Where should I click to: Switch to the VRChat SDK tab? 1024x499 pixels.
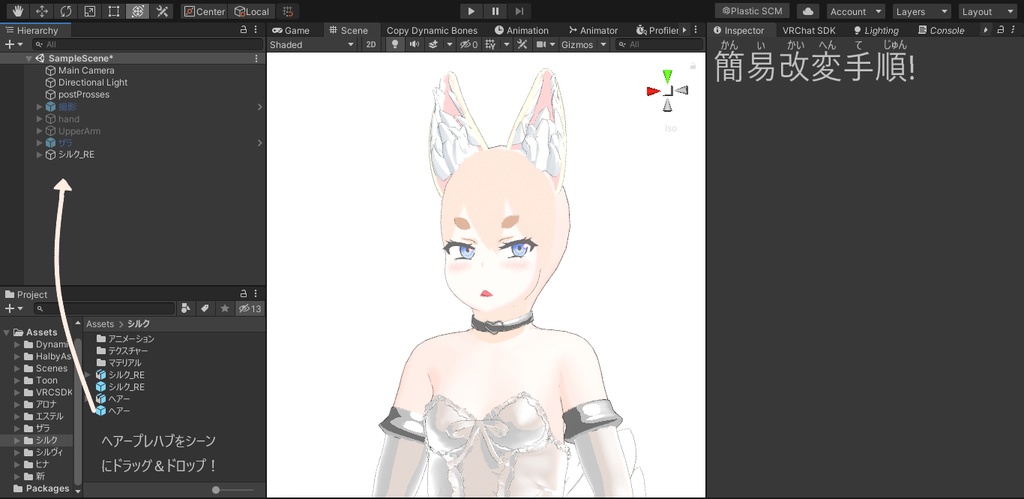click(x=808, y=30)
